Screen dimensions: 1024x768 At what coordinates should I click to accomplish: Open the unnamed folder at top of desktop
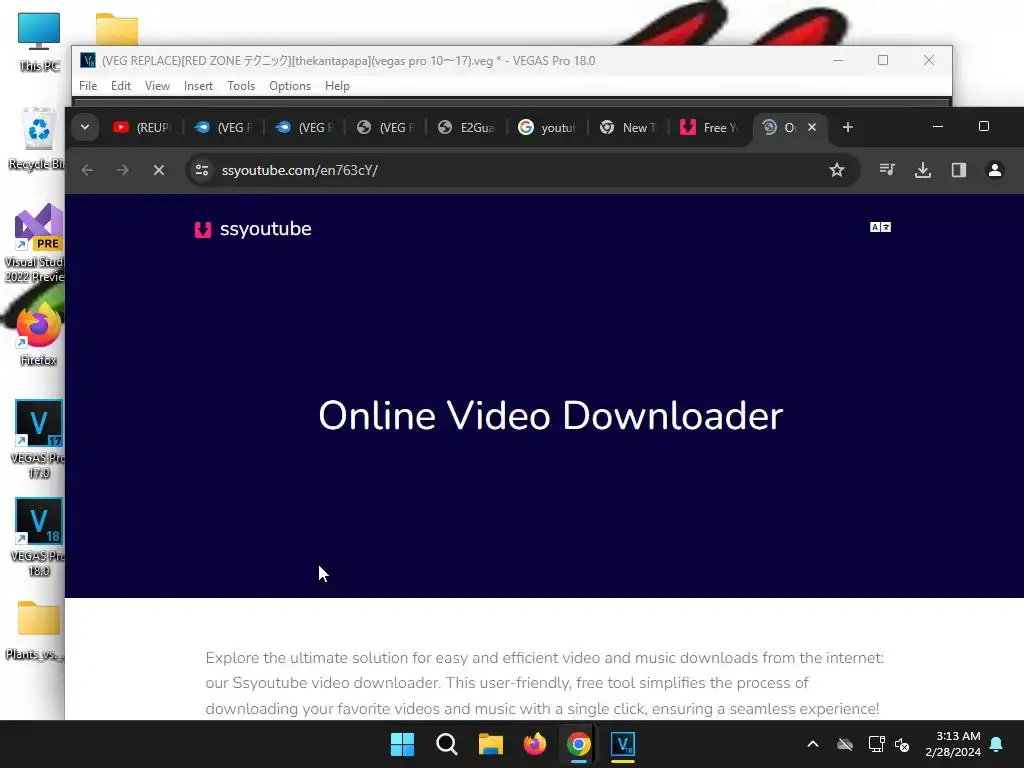[x=116, y=29]
